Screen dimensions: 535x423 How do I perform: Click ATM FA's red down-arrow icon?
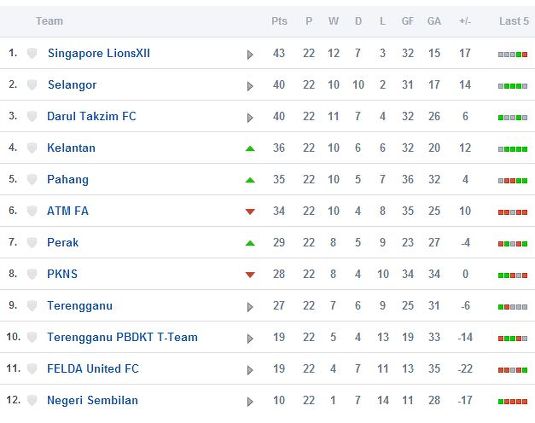(250, 212)
